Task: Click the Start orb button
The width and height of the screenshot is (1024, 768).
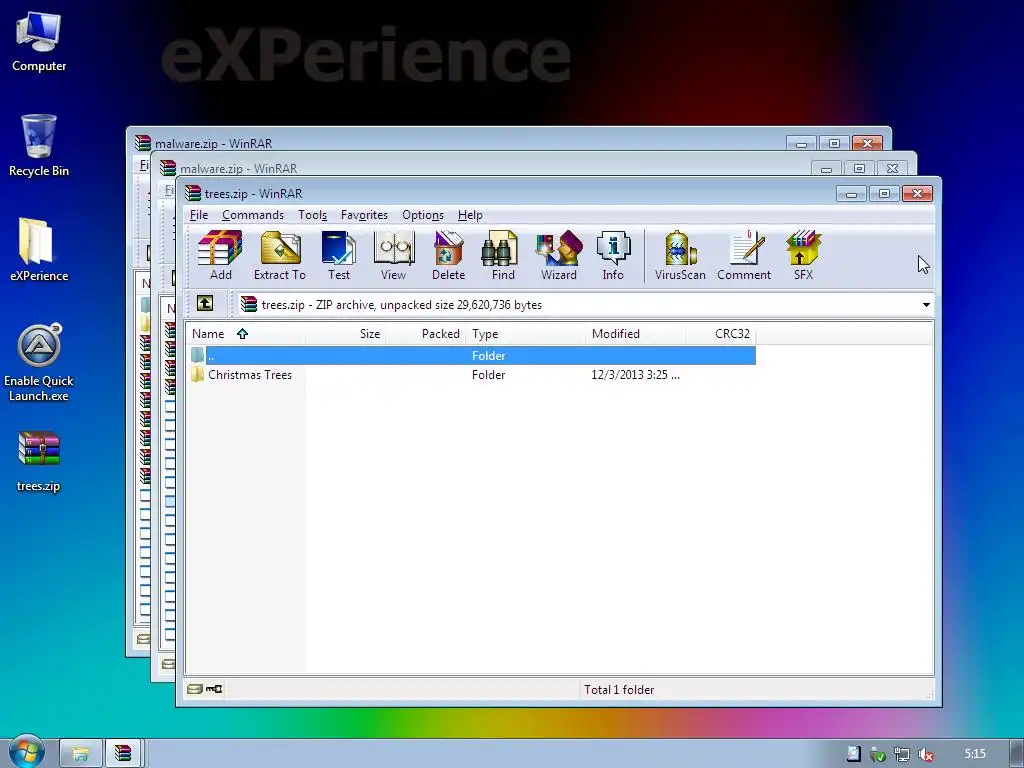Action: click(x=26, y=752)
